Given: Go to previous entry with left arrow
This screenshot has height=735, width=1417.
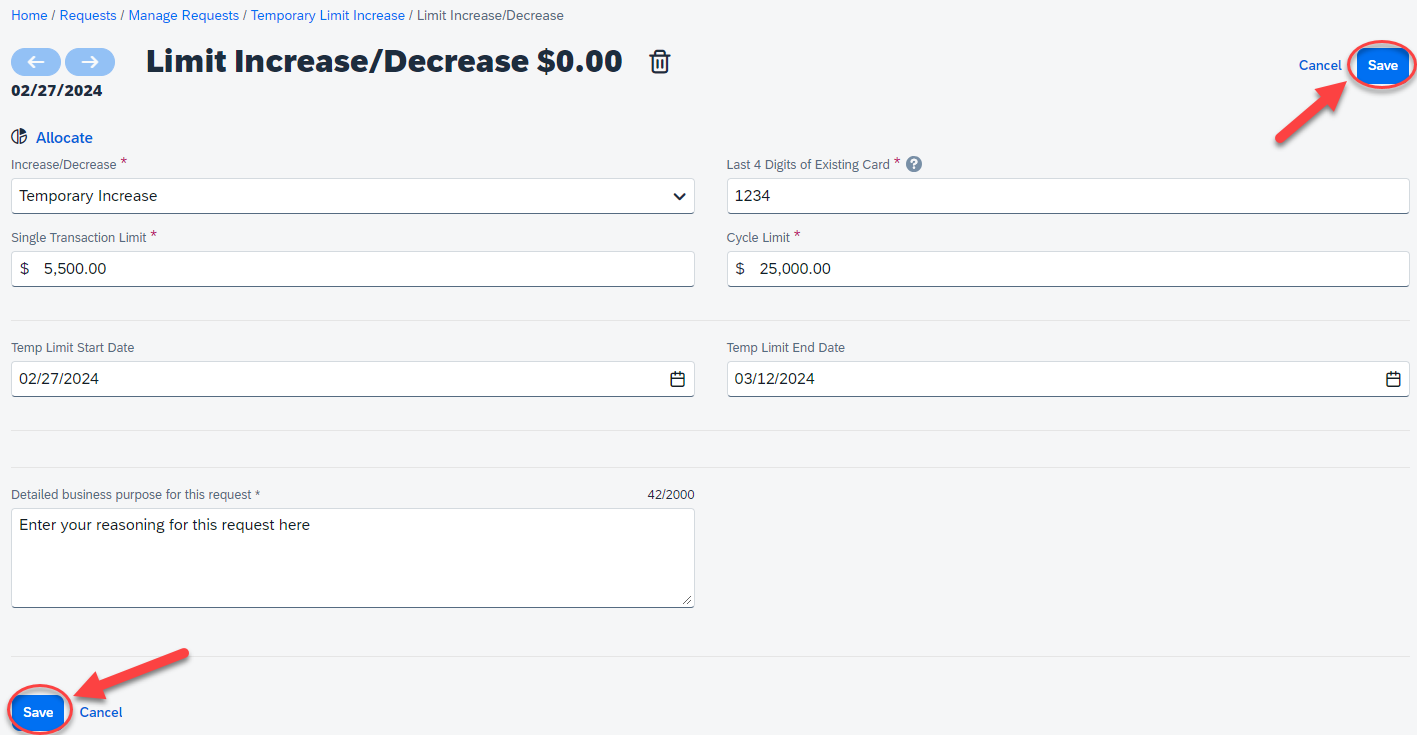Looking at the screenshot, I should 36,62.
